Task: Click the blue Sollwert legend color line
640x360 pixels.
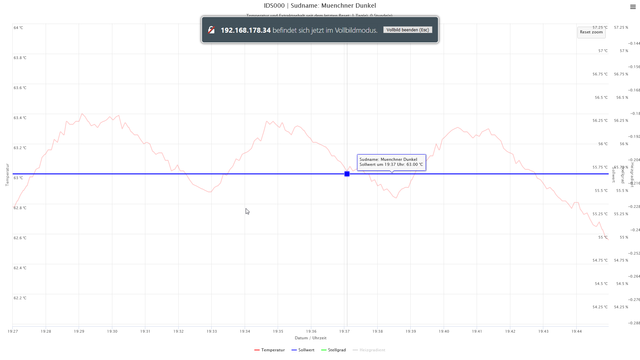Action: [294, 350]
